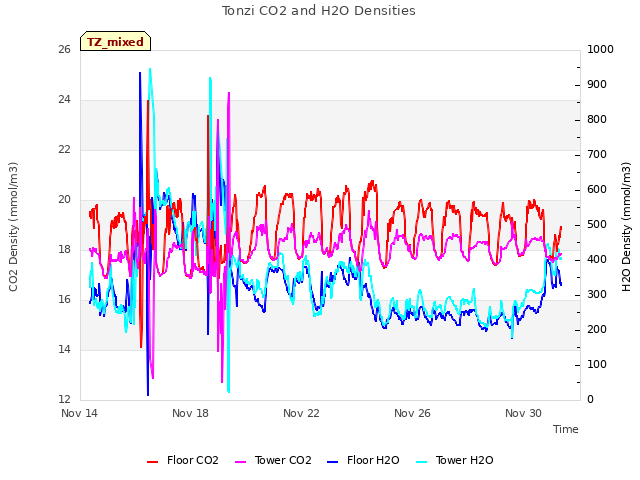The image size is (640, 480).
Task: Select the Floor CO2 legend label
Action: coord(193,460)
